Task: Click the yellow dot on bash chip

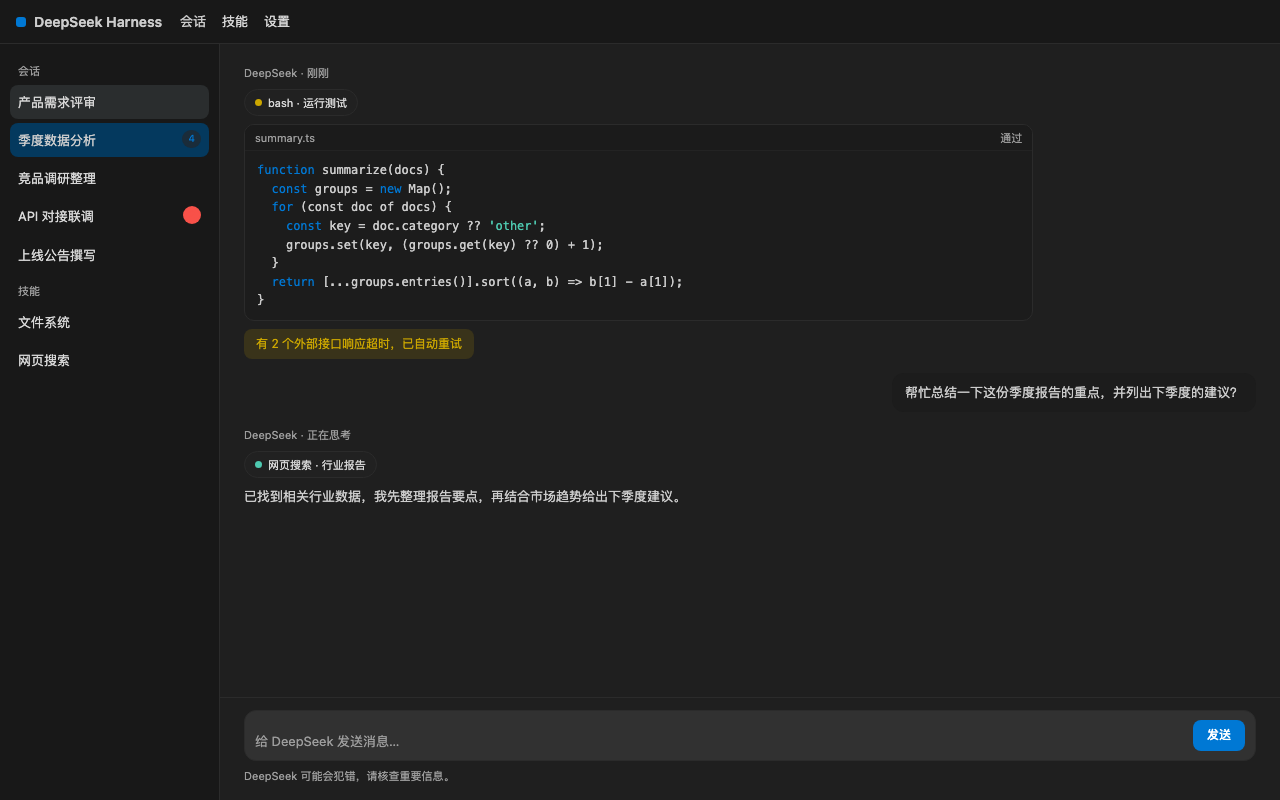Action: click(x=258, y=103)
